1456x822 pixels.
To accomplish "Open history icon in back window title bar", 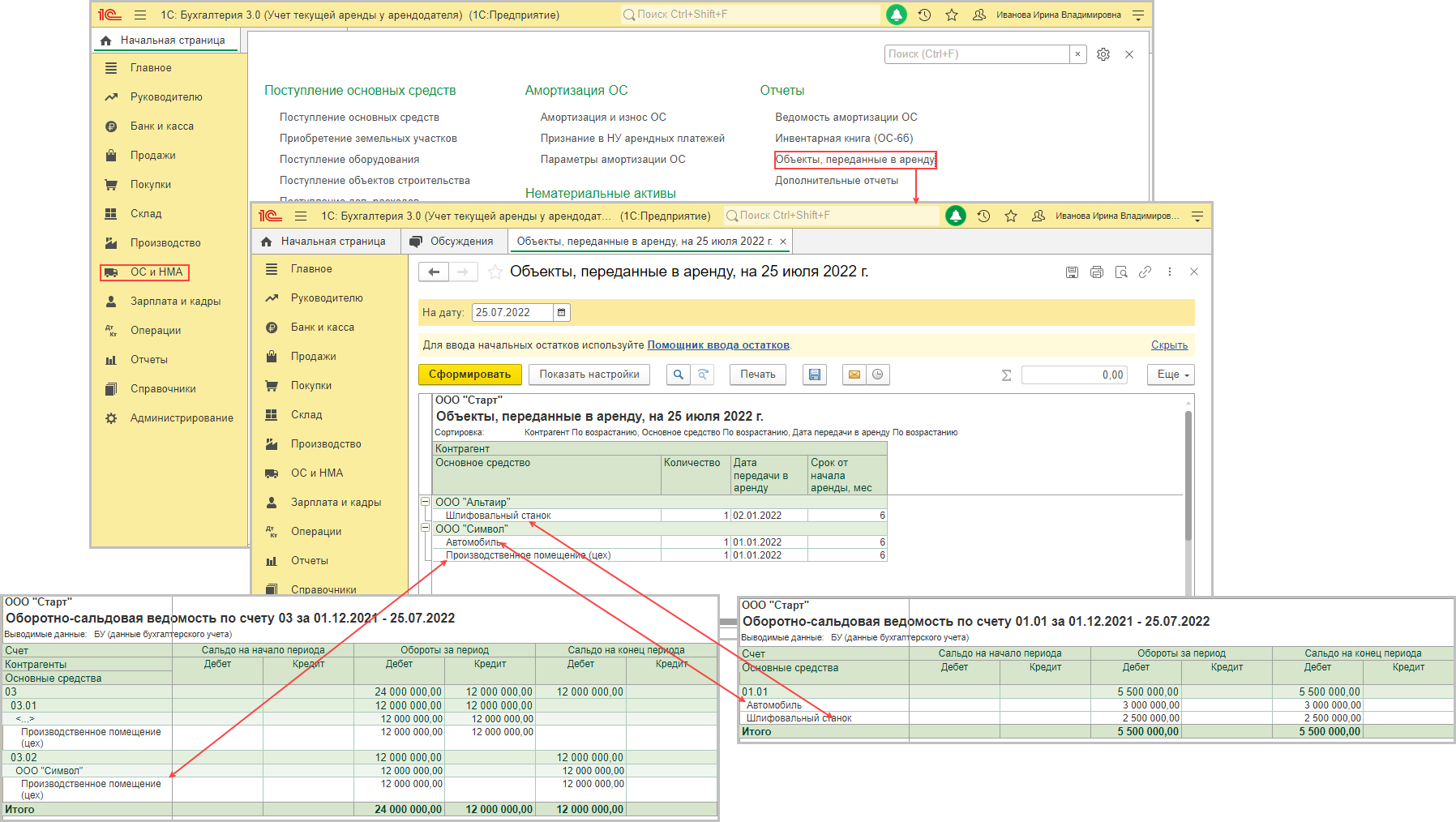I will pyautogui.click(x=924, y=15).
